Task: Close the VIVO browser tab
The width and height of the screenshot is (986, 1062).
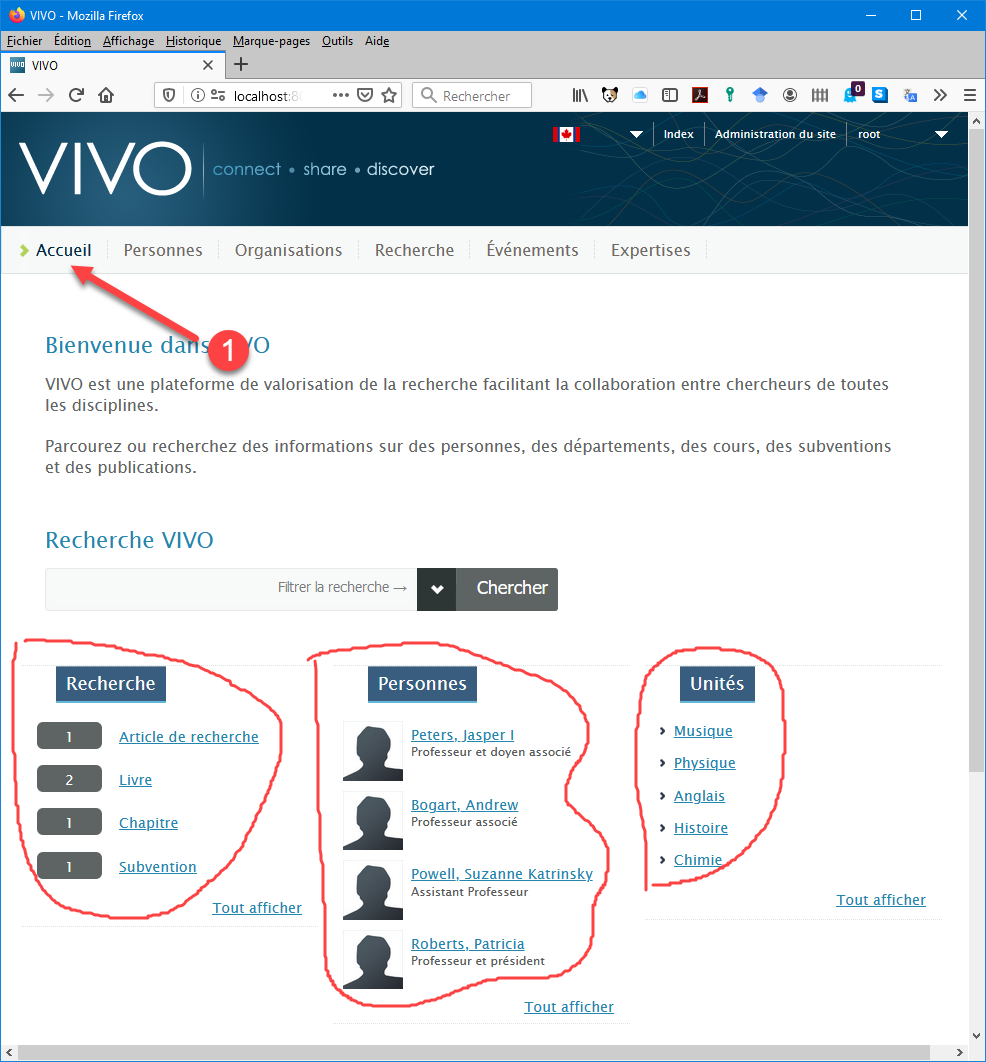Action: (x=208, y=66)
